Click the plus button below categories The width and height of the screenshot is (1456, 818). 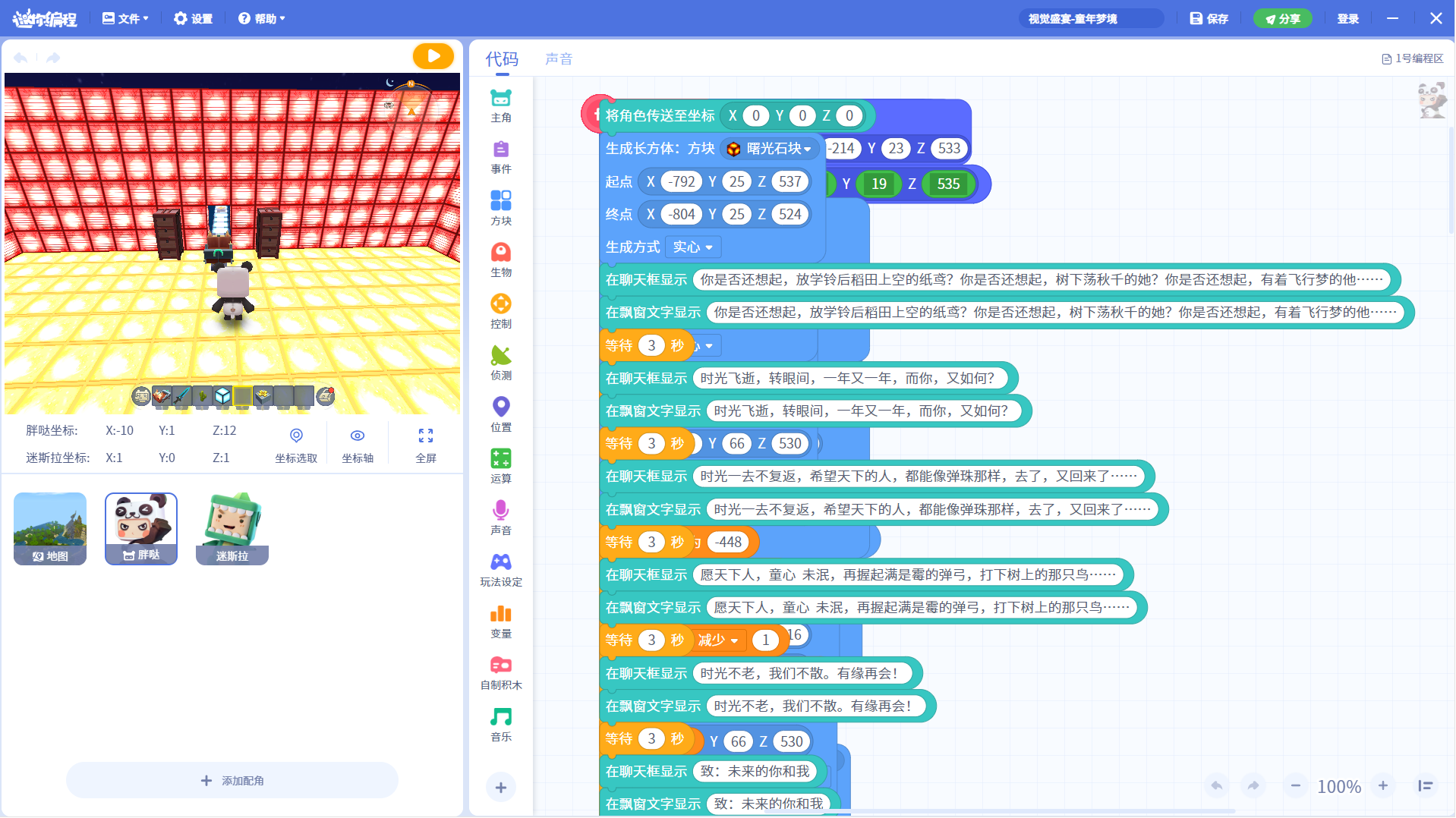click(x=501, y=788)
